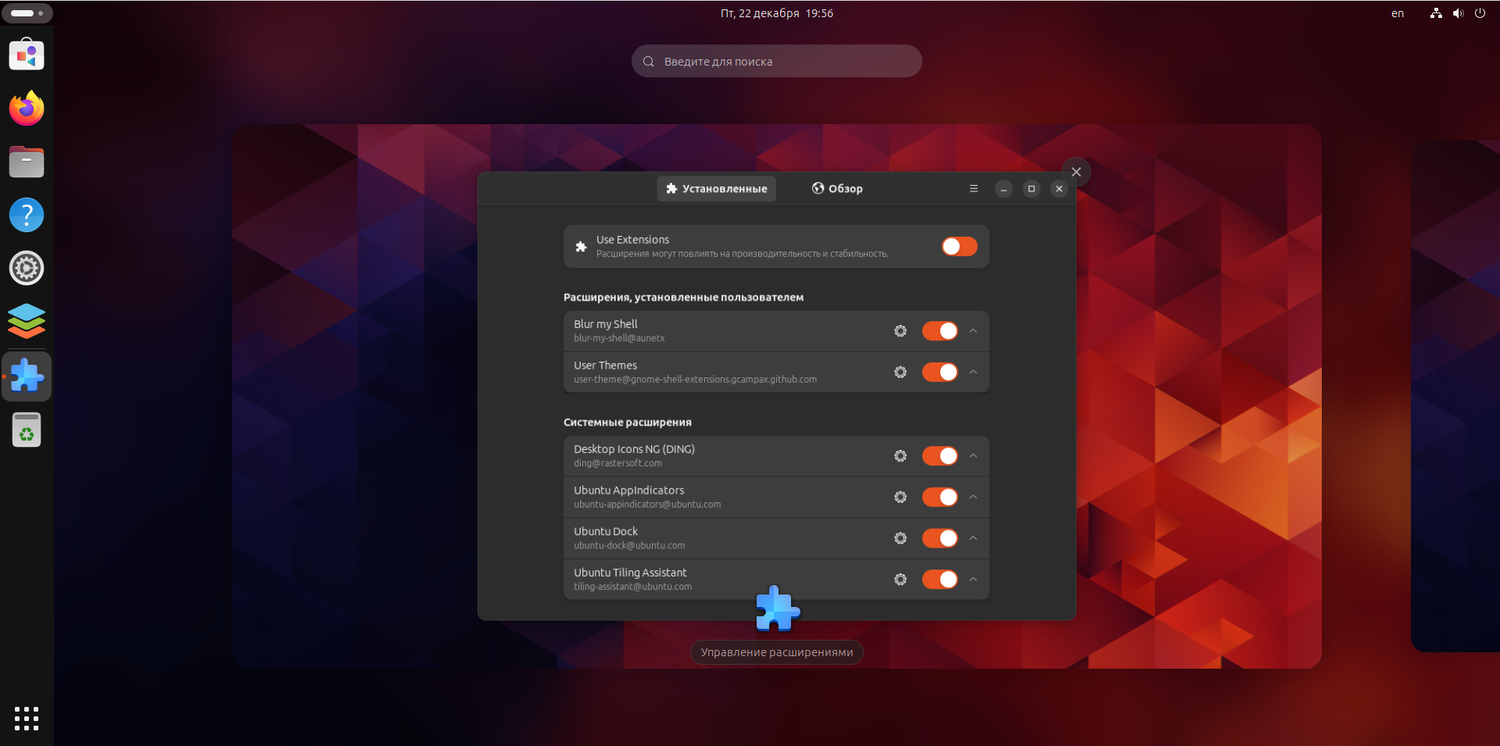This screenshot has width=1500, height=746.
Task: Click the Введите для поиска search field
Action: [x=777, y=61]
